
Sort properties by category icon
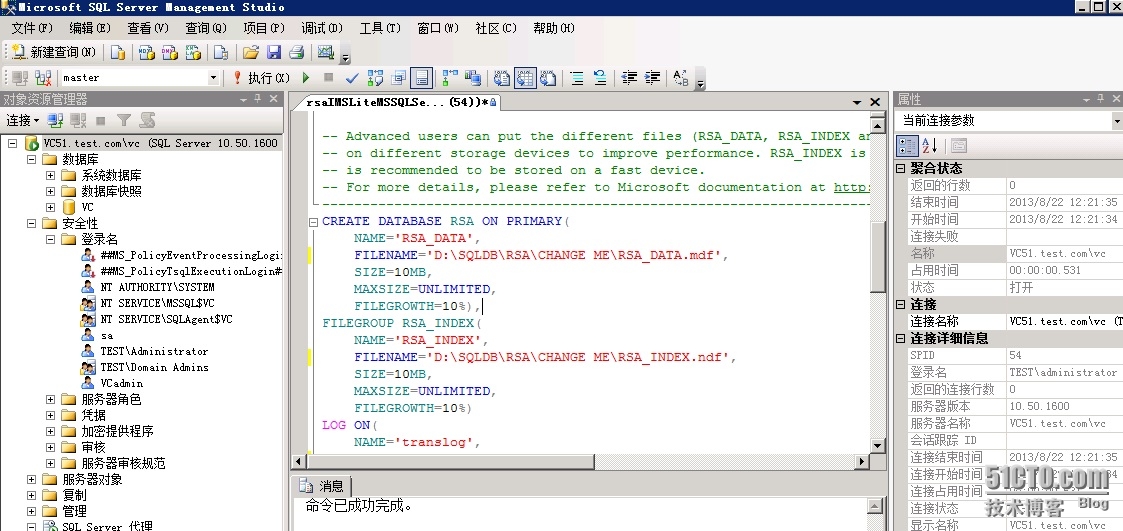point(907,145)
